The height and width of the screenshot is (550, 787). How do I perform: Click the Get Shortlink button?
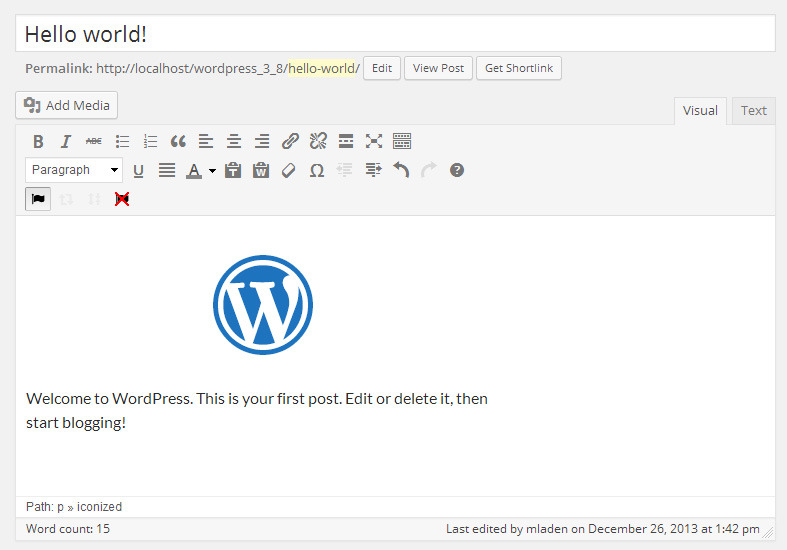point(518,68)
